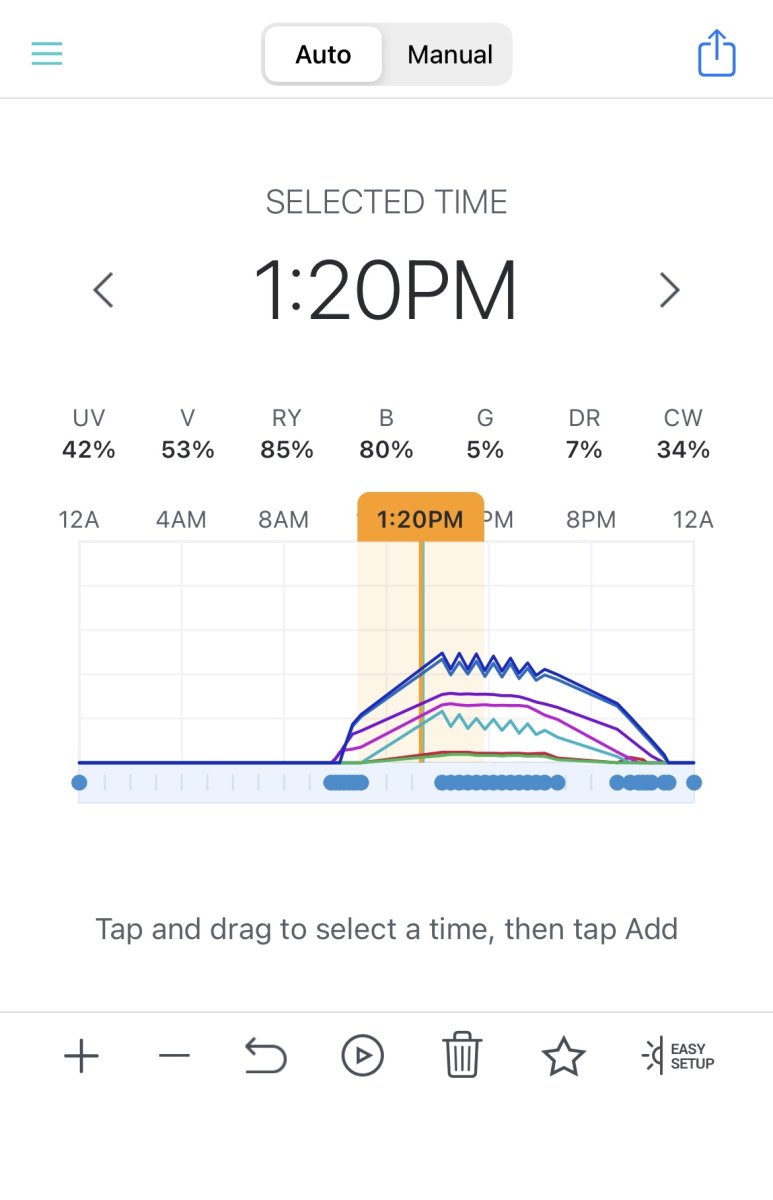Click the orange 1:20PM time marker
Image resolution: width=773 pixels, height=1200 pixels.
click(x=421, y=518)
